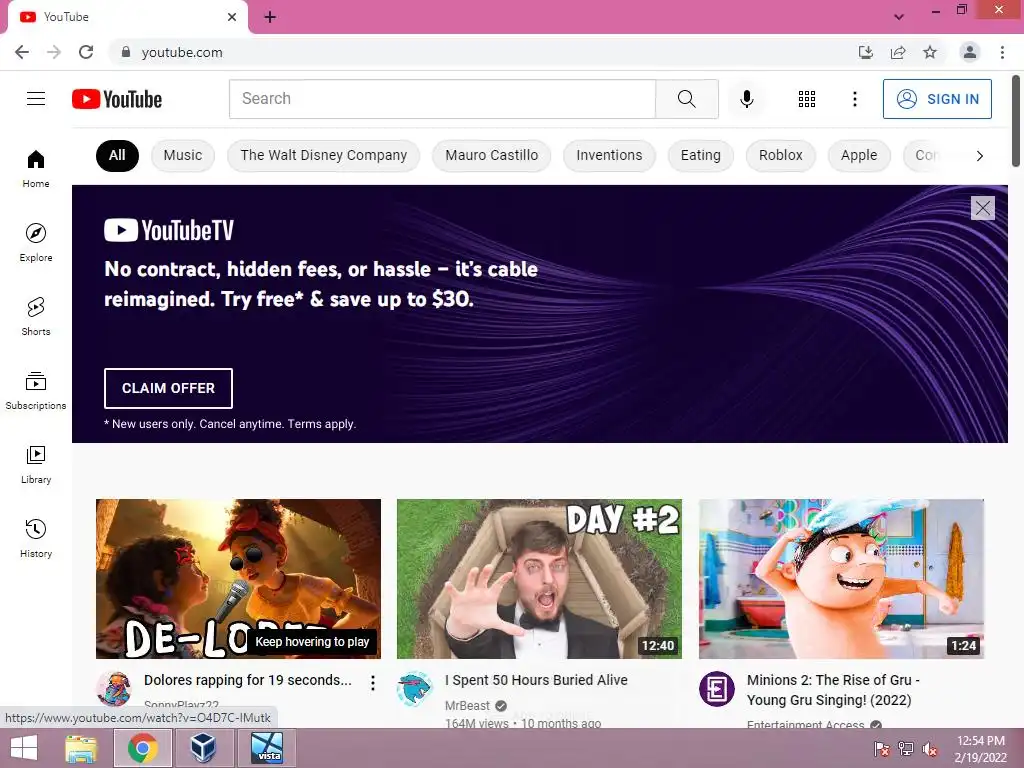Select the Eating chip
The height and width of the screenshot is (768, 1024).
click(701, 155)
